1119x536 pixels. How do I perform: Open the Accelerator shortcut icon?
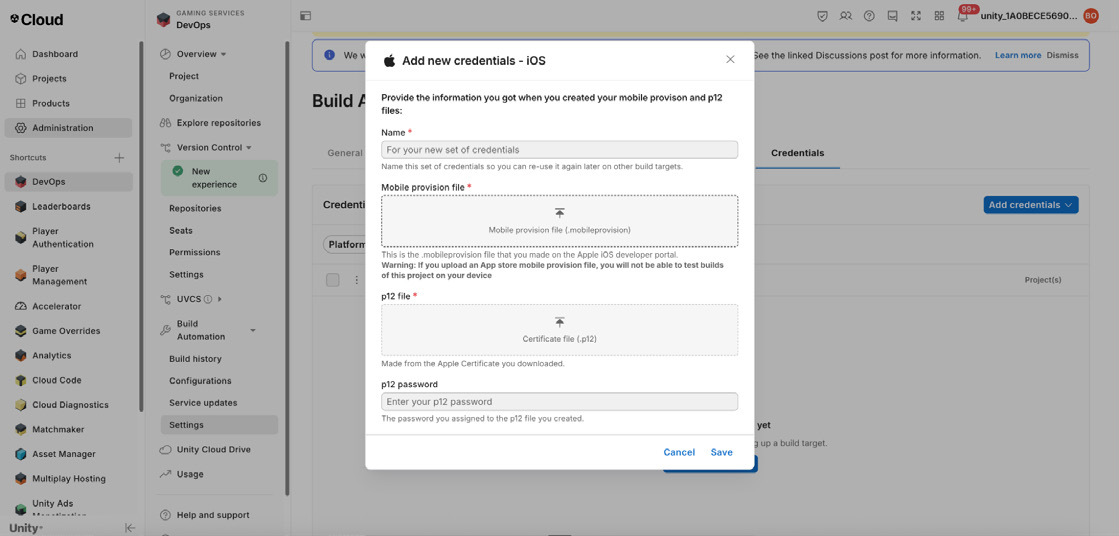pyautogui.click(x=21, y=306)
